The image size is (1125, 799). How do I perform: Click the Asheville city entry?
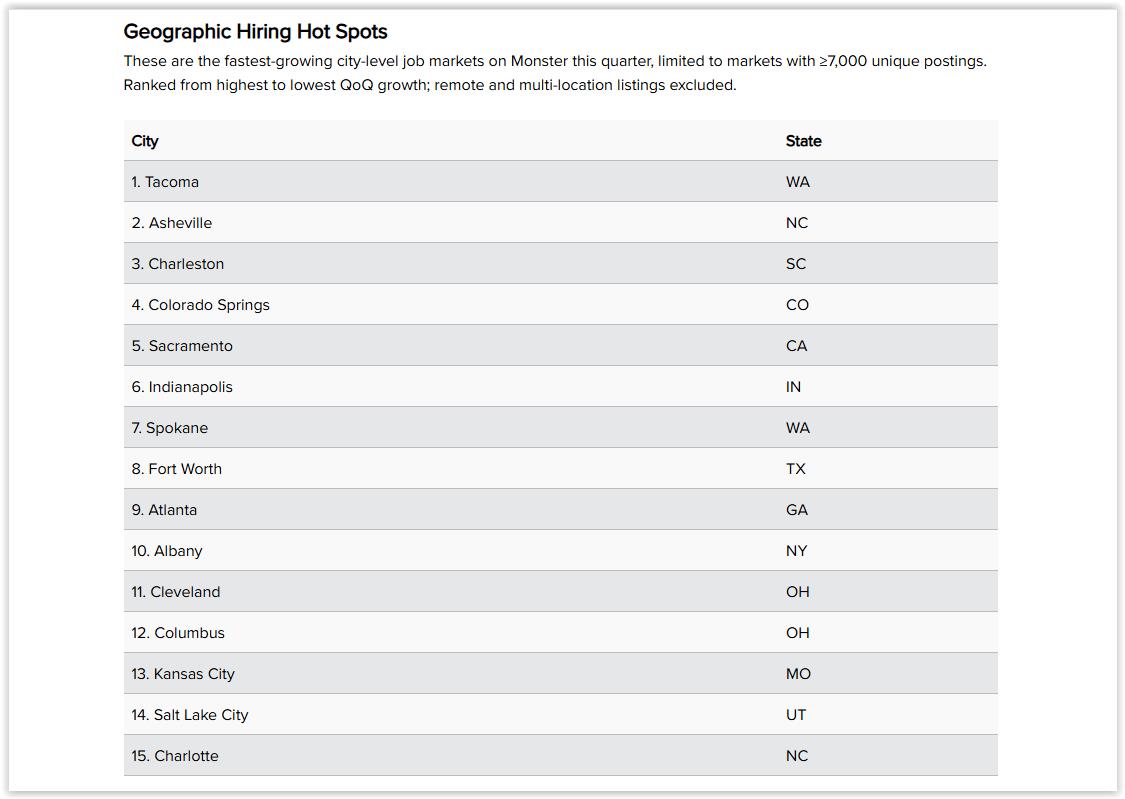(x=172, y=223)
